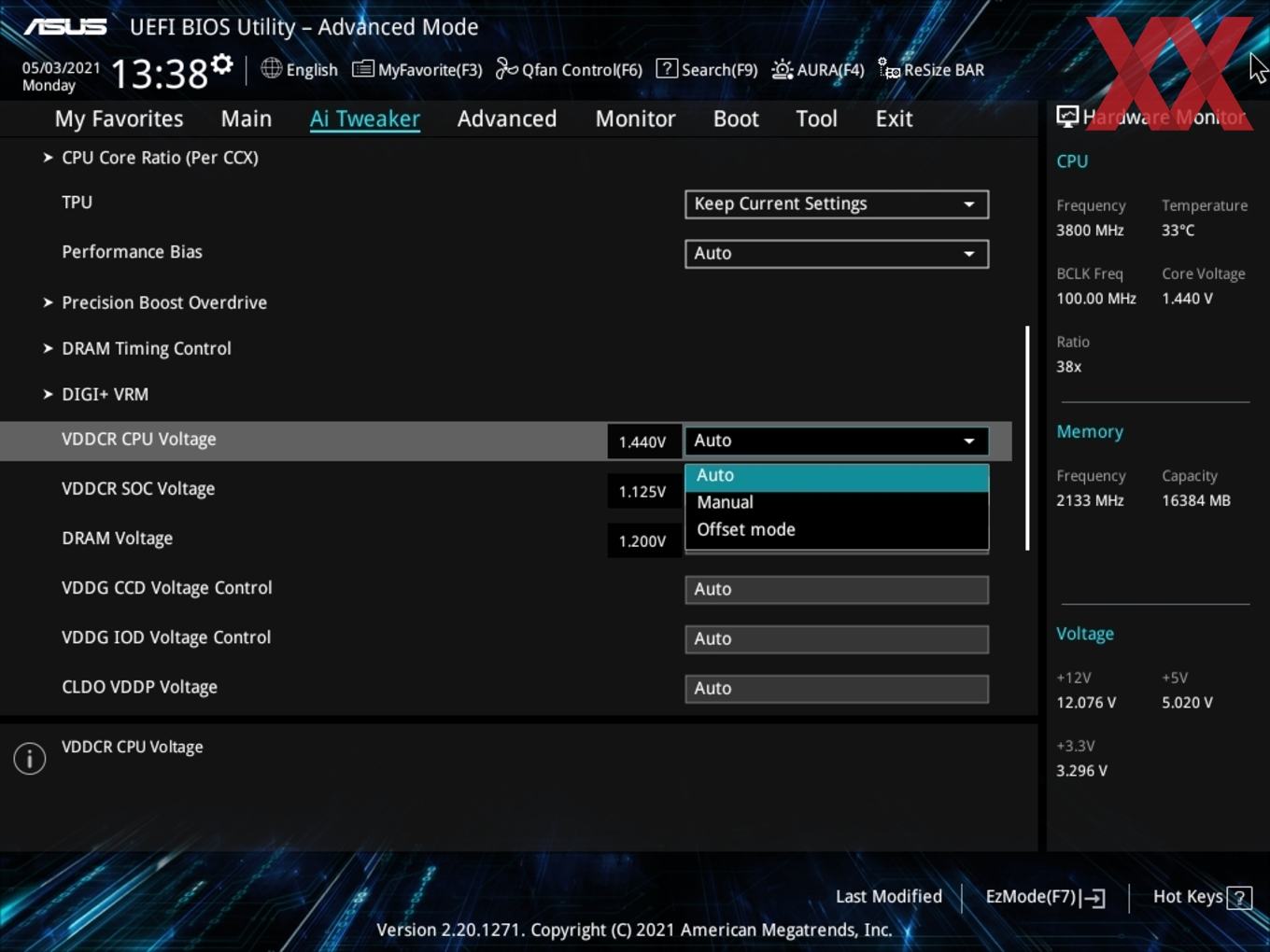Change language from English

[x=299, y=69]
